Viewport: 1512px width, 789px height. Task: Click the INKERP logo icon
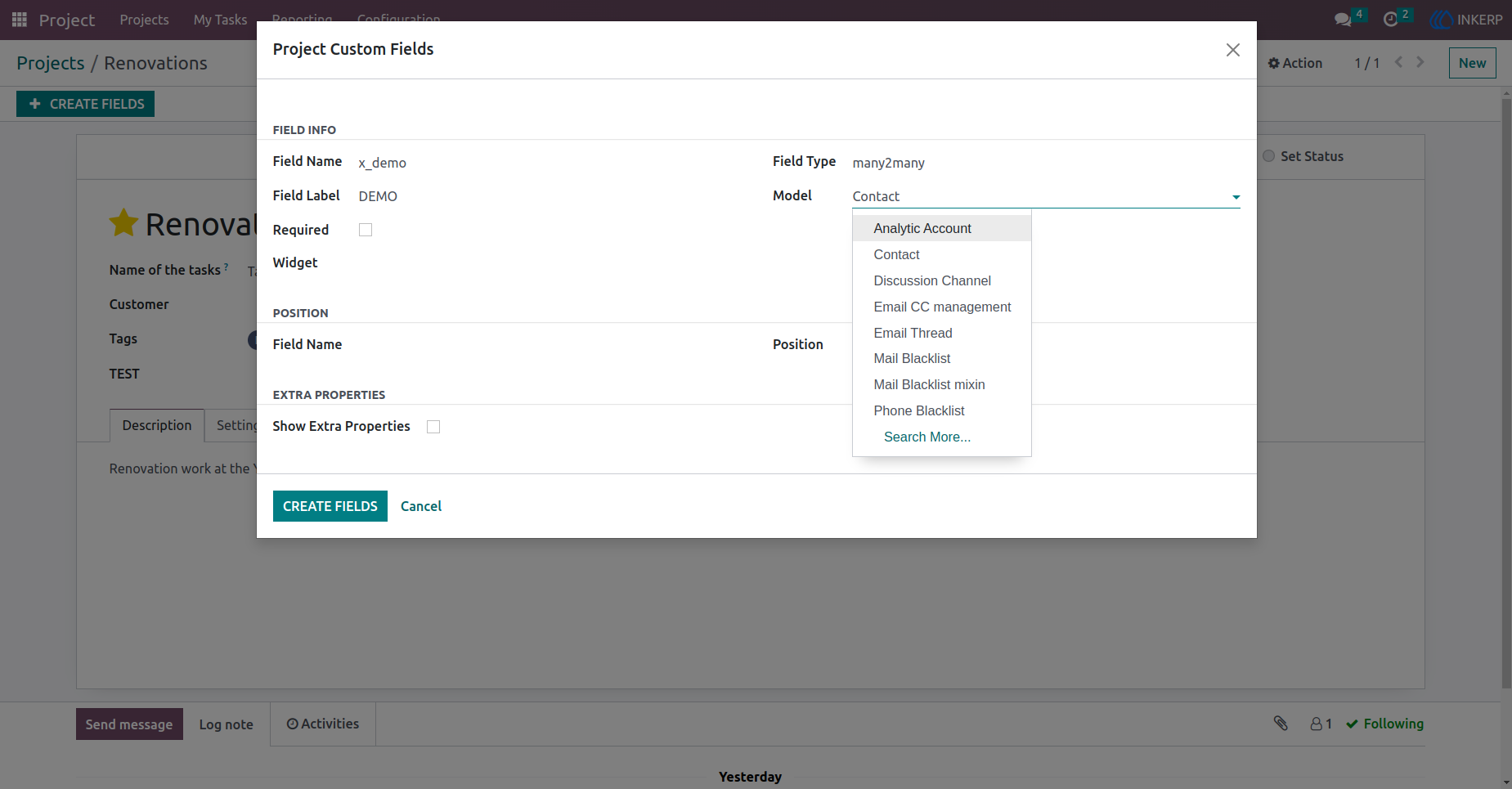[1442, 20]
